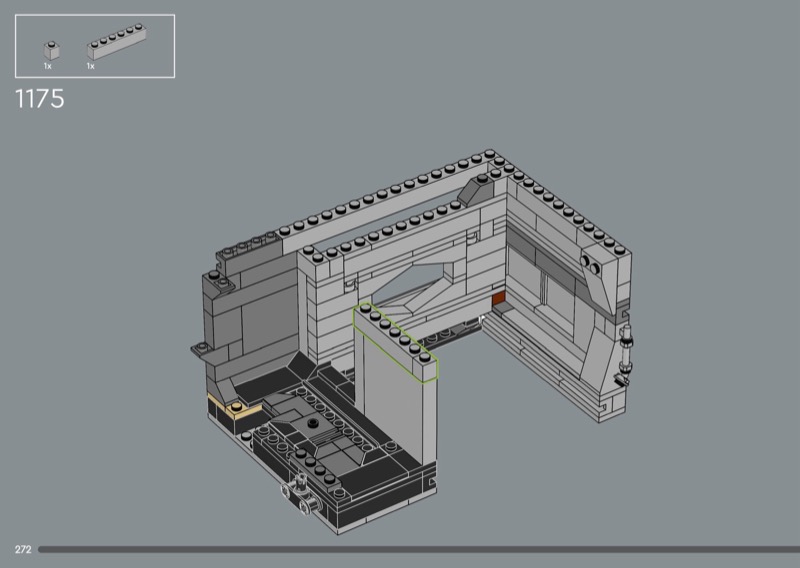This screenshot has height=568, width=800.
Task: Click the black round stud on the floor
Action: tap(313, 423)
